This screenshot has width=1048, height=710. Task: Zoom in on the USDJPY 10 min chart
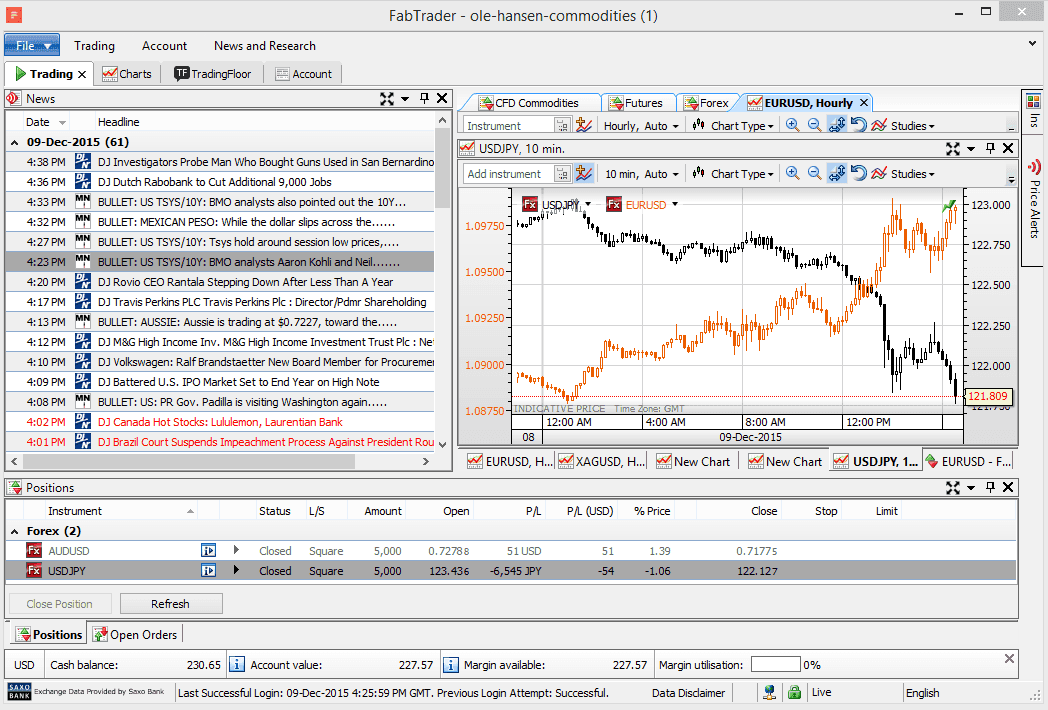pyautogui.click(x=793, y=174)
